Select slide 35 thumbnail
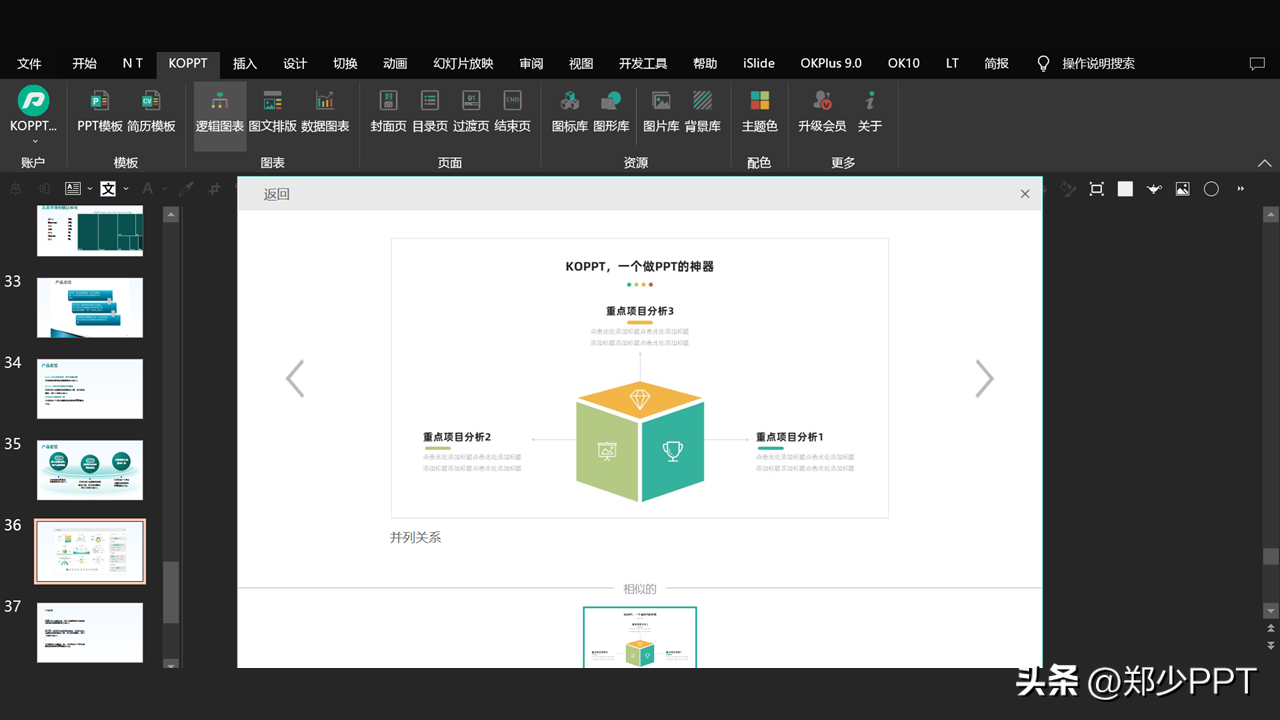Screen dimensions: 1280x720 click(90, 470)
